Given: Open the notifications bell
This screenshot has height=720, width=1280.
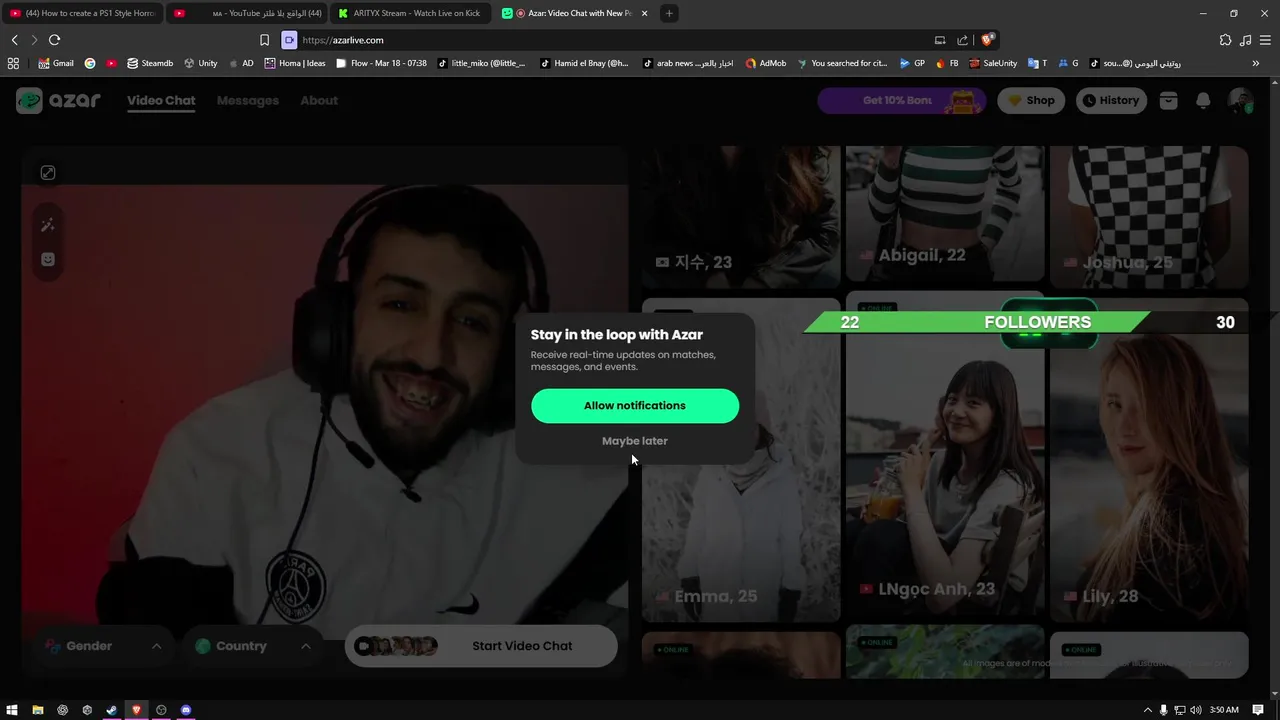Looking at the screenshot, I should point(1204,100).
